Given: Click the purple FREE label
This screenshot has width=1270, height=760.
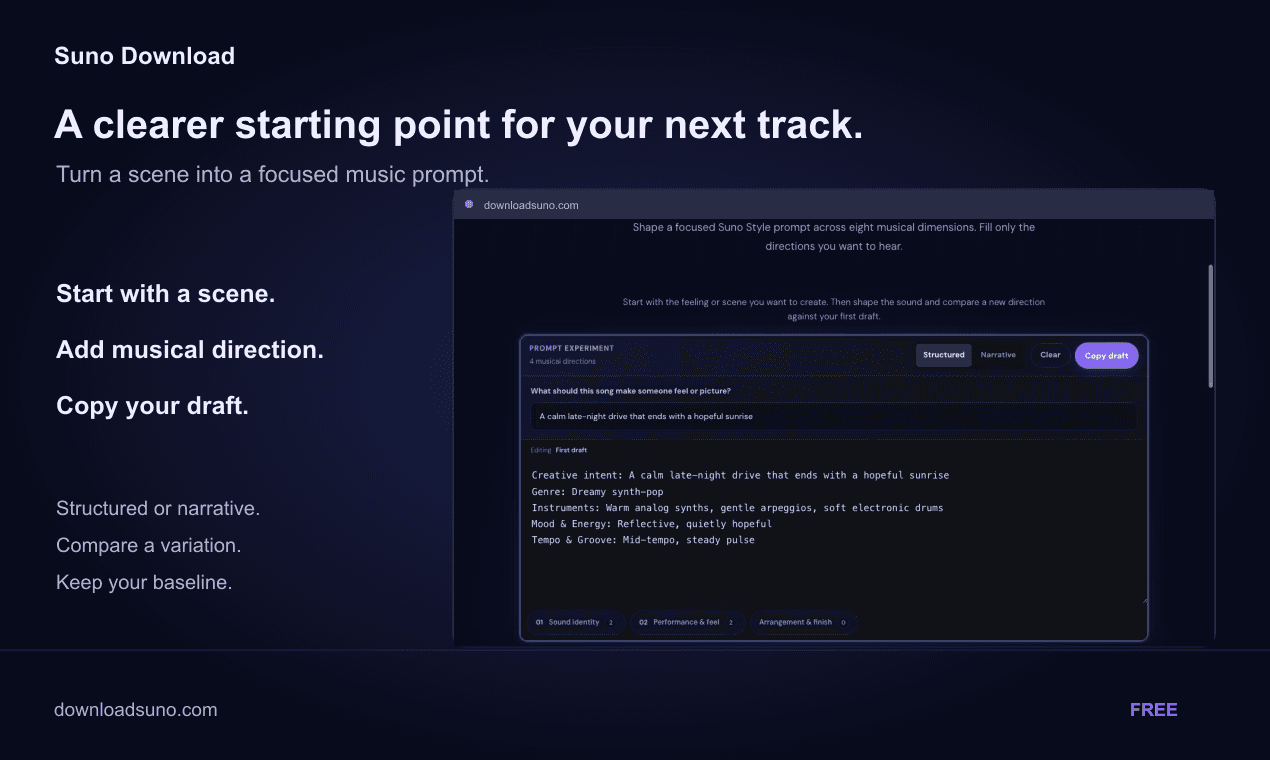Looking at the screenshot, I should 1154,710.
